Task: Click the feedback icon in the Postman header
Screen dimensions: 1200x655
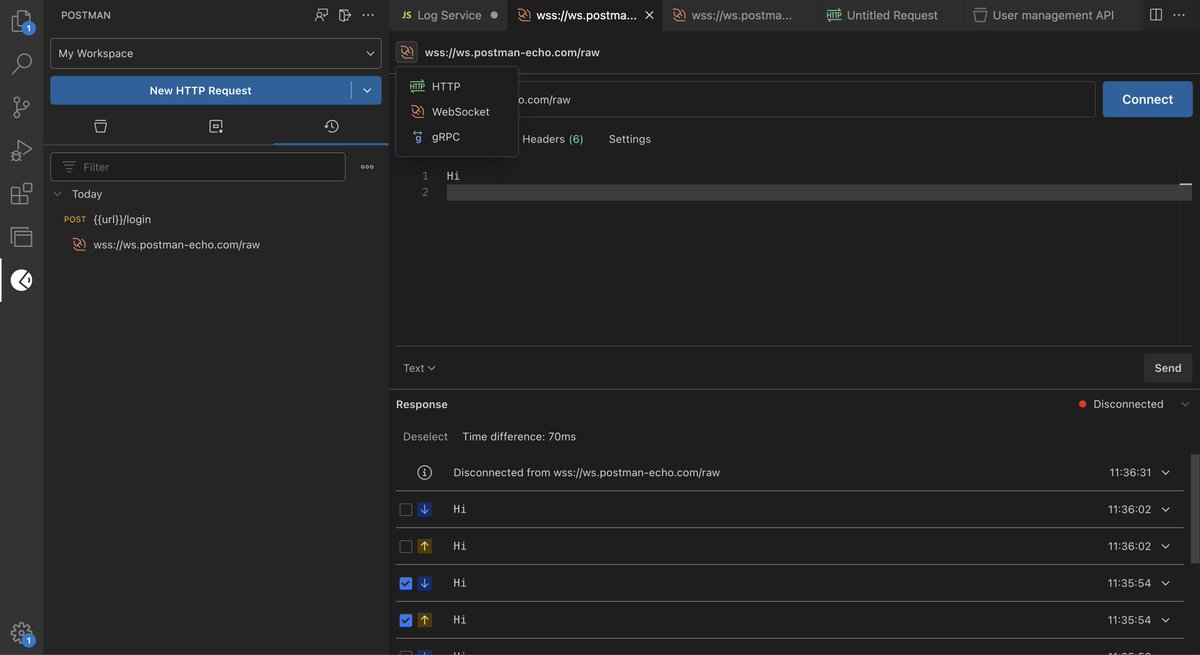Action: point(321,15)
